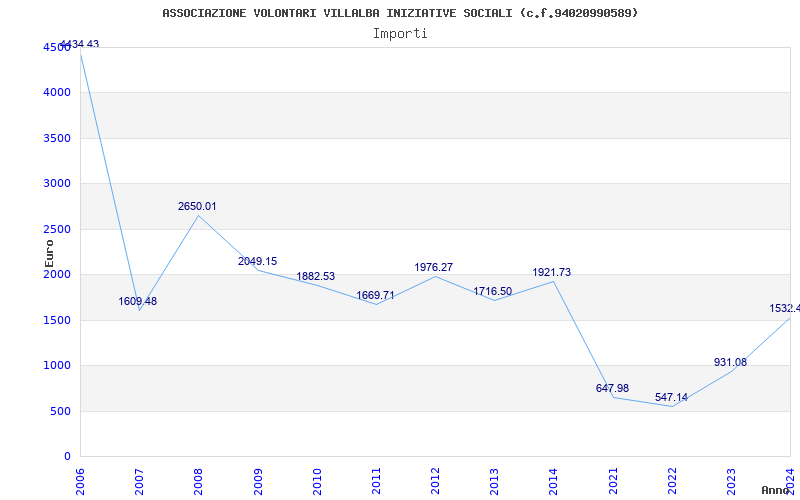
Task: Click the y-axis value 0
Action: click(67, 457)
